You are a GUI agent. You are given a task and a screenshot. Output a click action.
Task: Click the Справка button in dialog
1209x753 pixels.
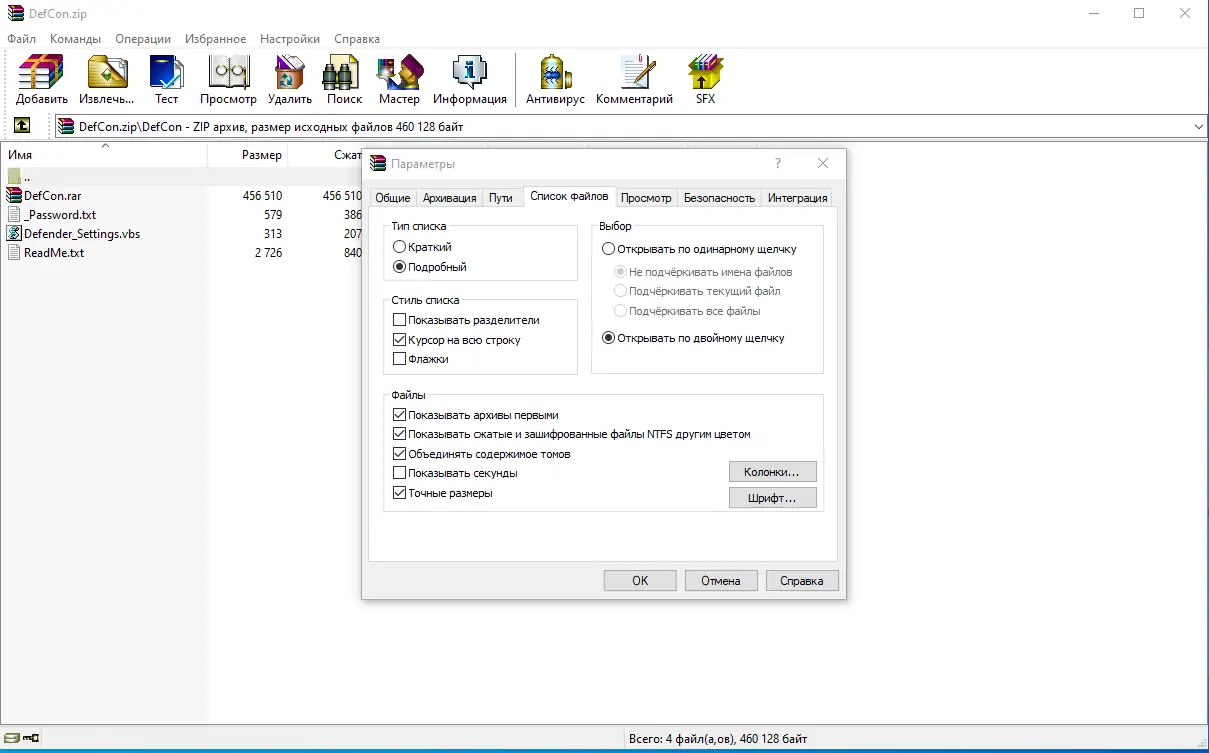(802, 581)
